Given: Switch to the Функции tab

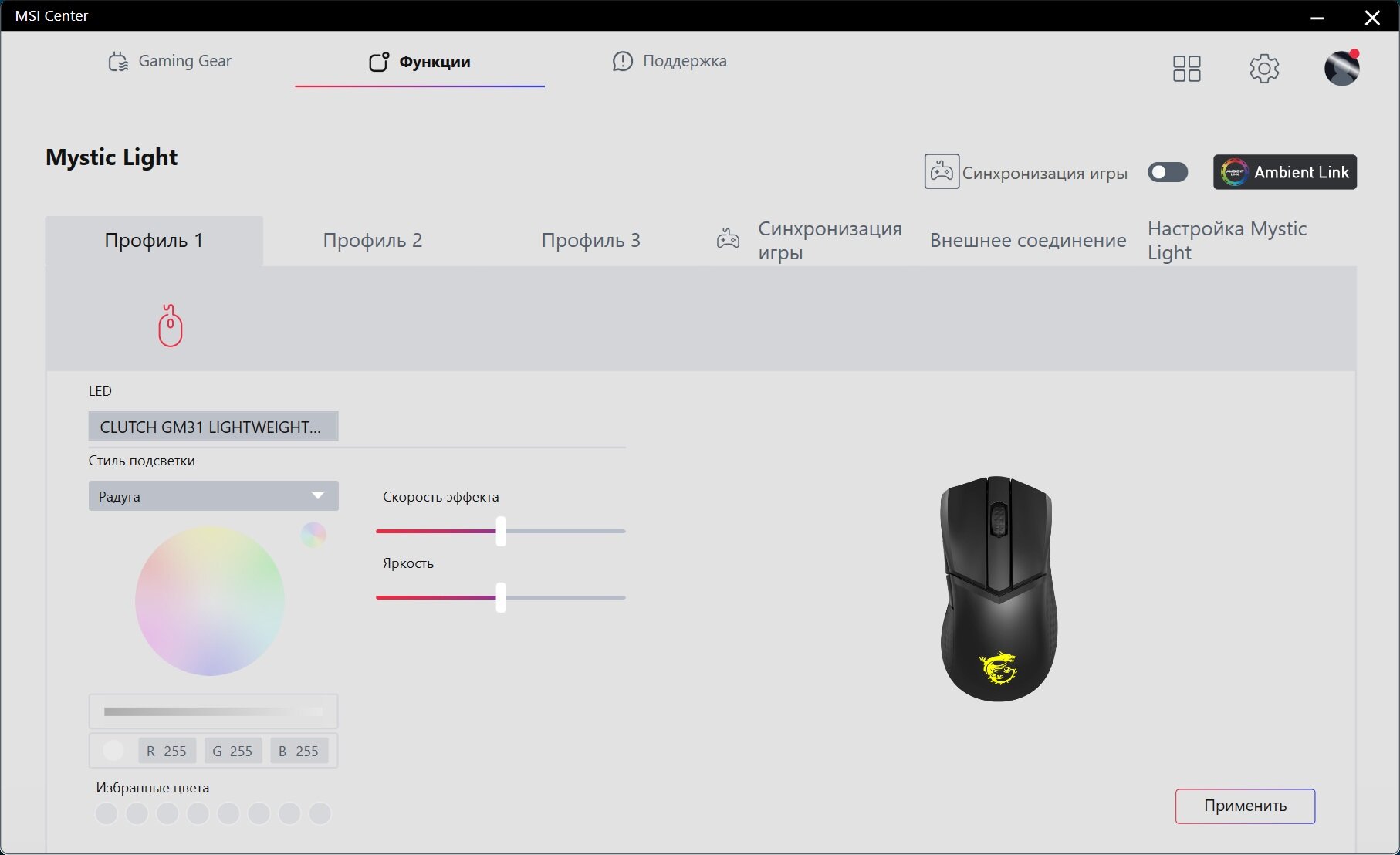Looking at the screenshot, I should (420, 62).
